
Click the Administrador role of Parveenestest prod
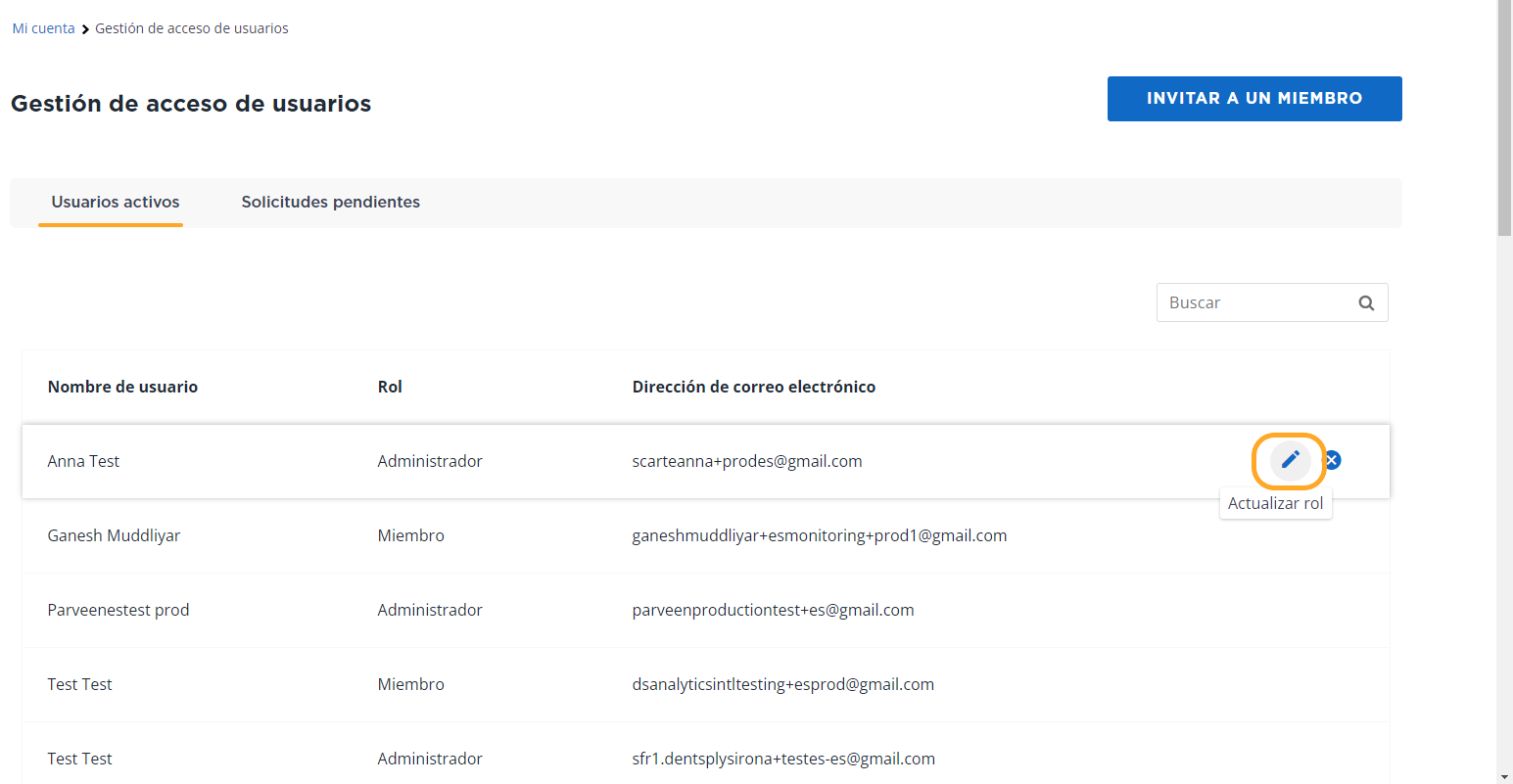[430, 610]
